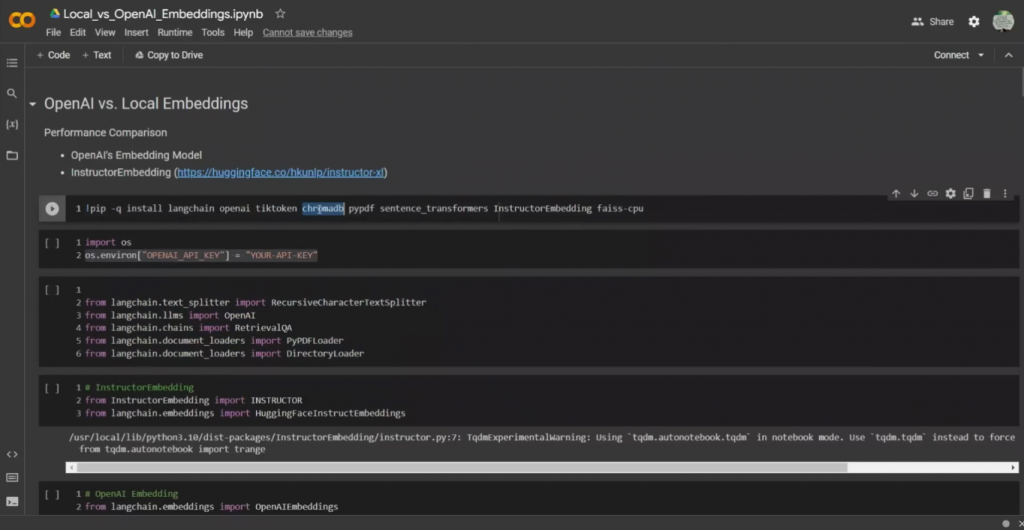Open the Insert menu
The height and width of the screenshot is (530, 1024).
point(136,33)
